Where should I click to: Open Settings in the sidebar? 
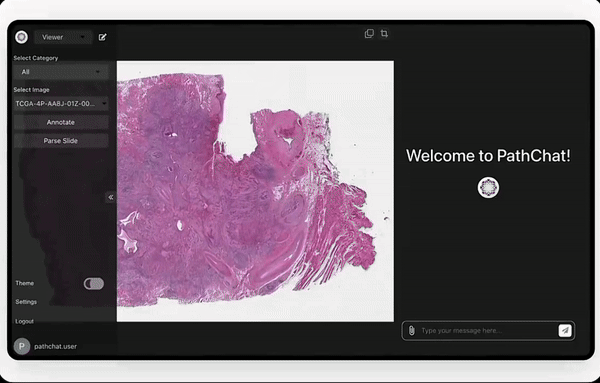(x=26, y=302)
